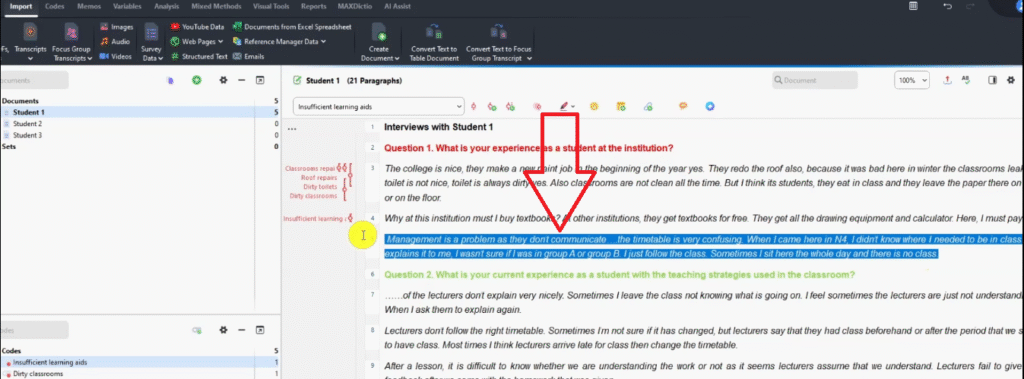Click the new code icon in Codes panel

click(196, 330)
